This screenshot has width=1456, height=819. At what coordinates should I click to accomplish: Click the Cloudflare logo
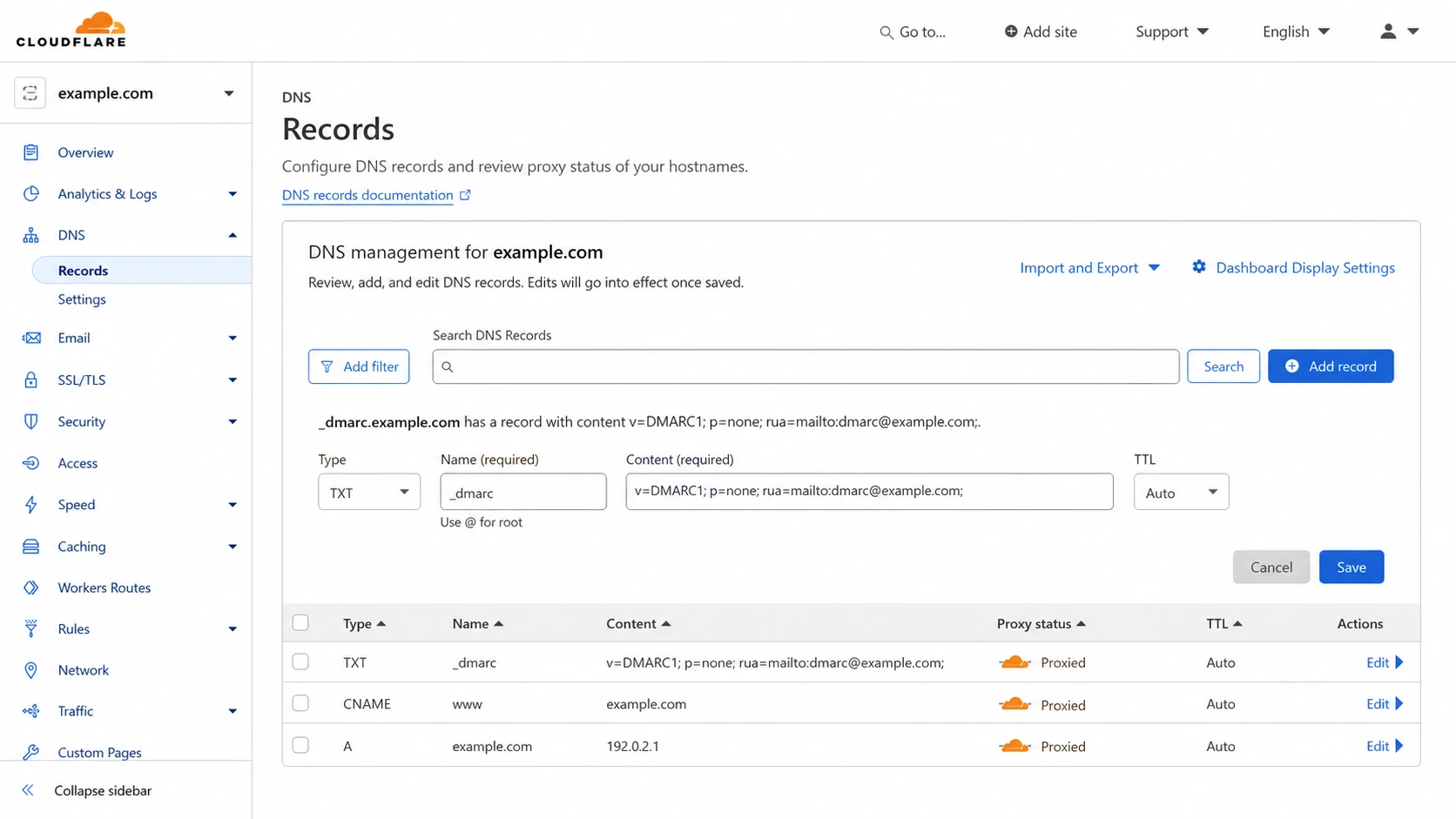pyautogui.click(x=71, y=30)
